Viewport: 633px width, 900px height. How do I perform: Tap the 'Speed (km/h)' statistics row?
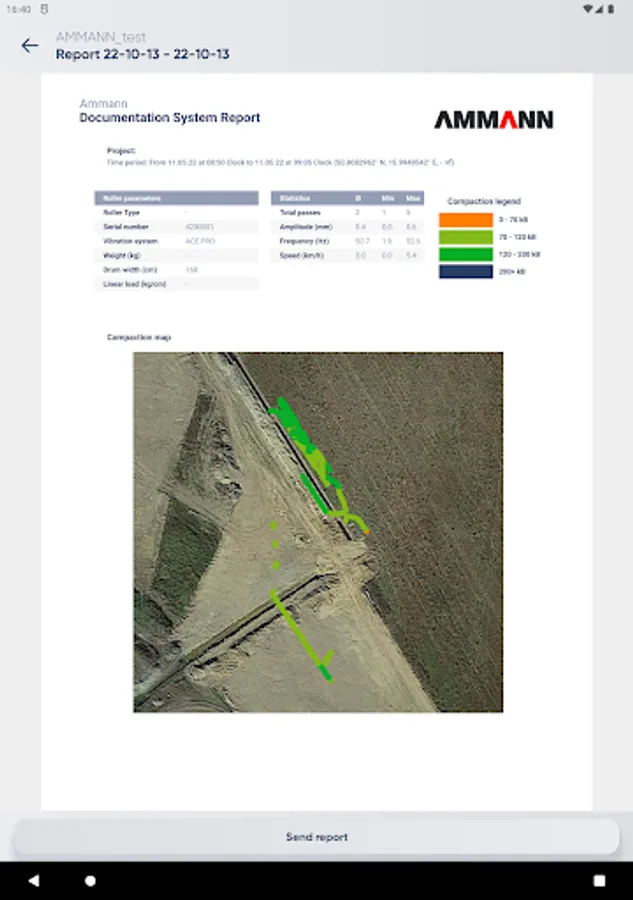(347, 255)
